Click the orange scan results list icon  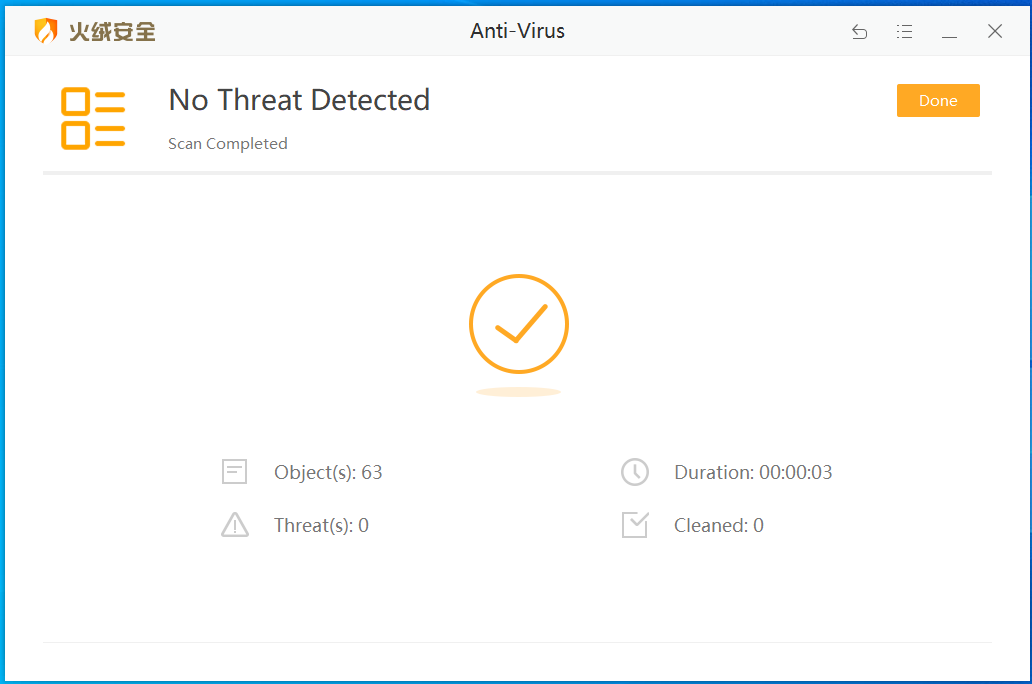pyautogui.click(x=93, y=118)
